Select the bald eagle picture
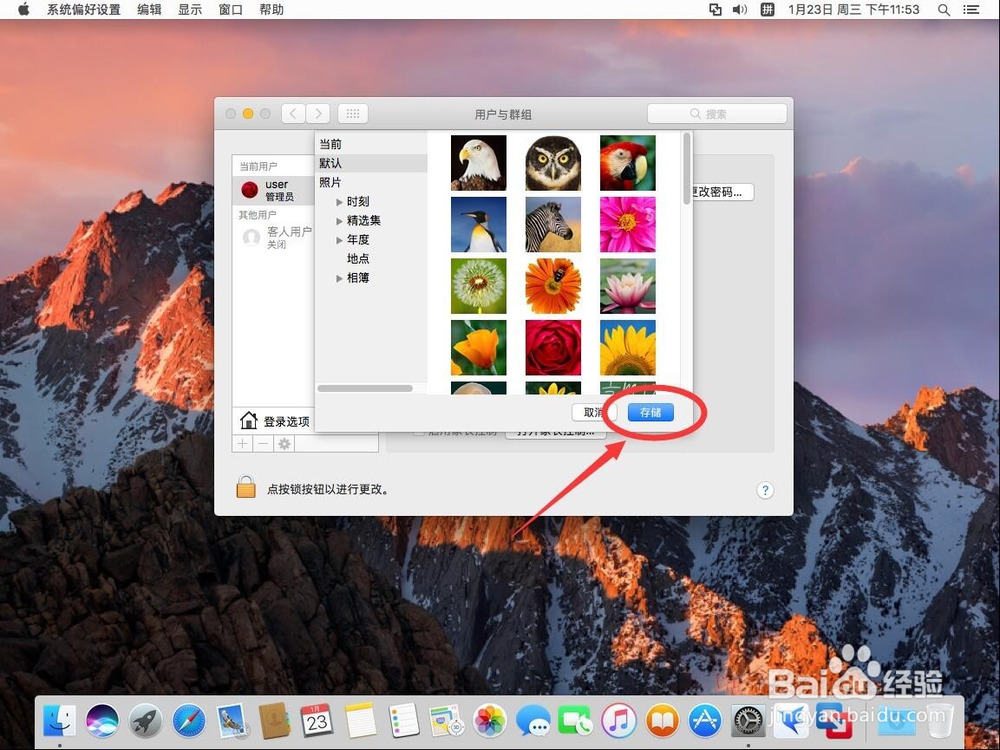 [x=478, y=163]
